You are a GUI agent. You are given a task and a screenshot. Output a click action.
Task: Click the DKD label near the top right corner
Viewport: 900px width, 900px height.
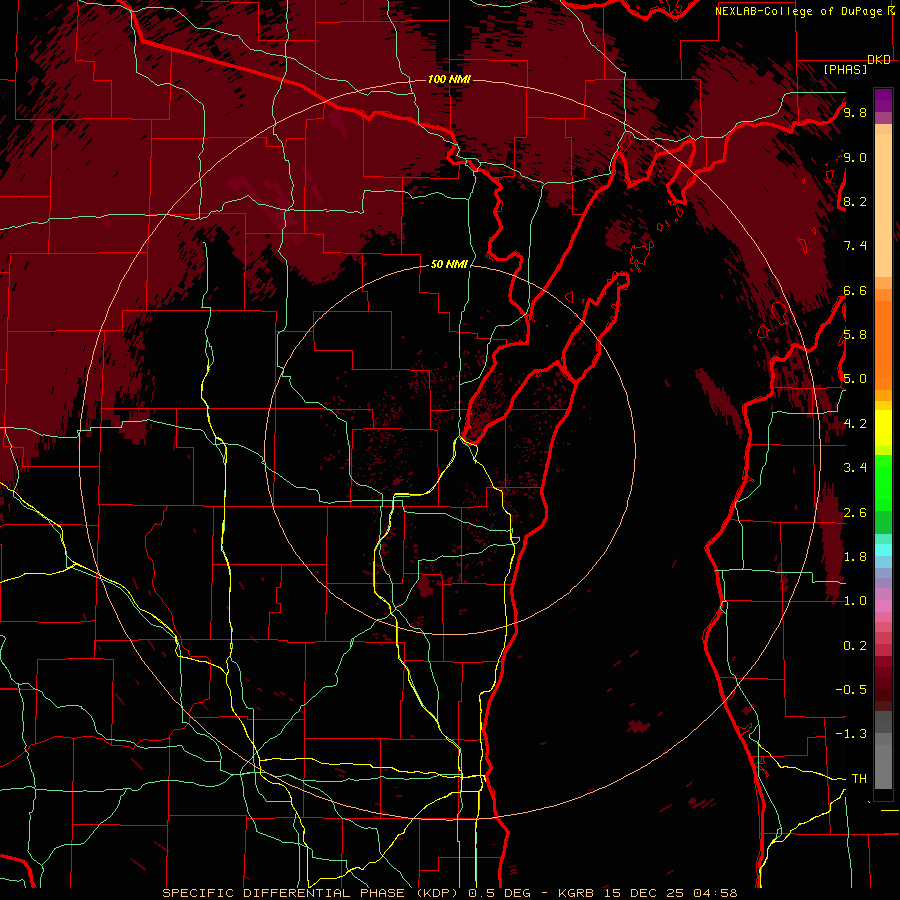tap(879, 60)
